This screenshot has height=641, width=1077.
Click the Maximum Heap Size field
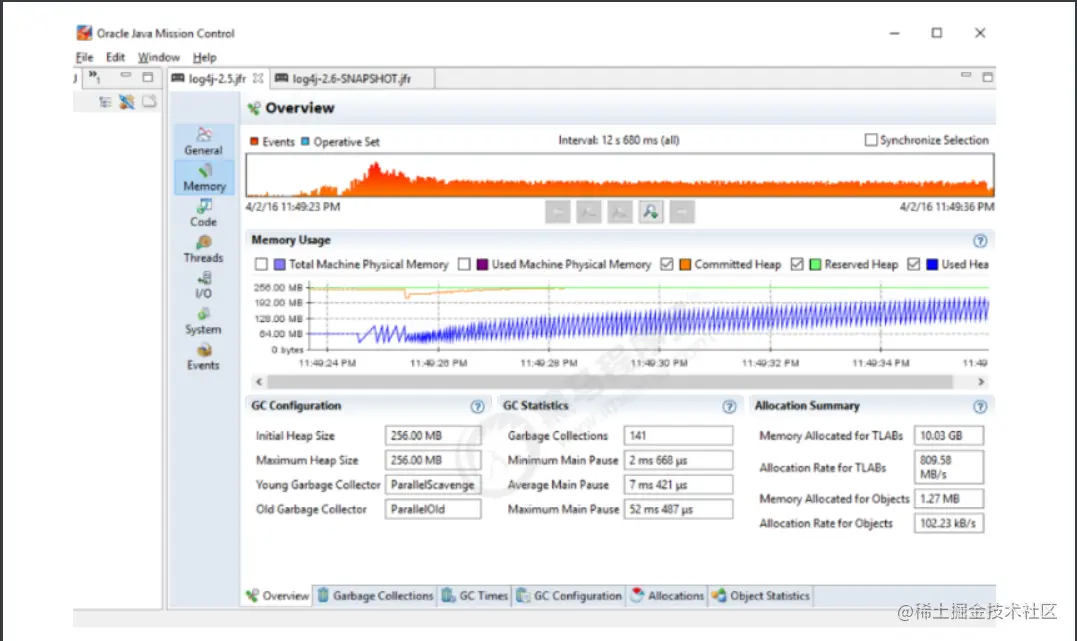tap(433, 460)
